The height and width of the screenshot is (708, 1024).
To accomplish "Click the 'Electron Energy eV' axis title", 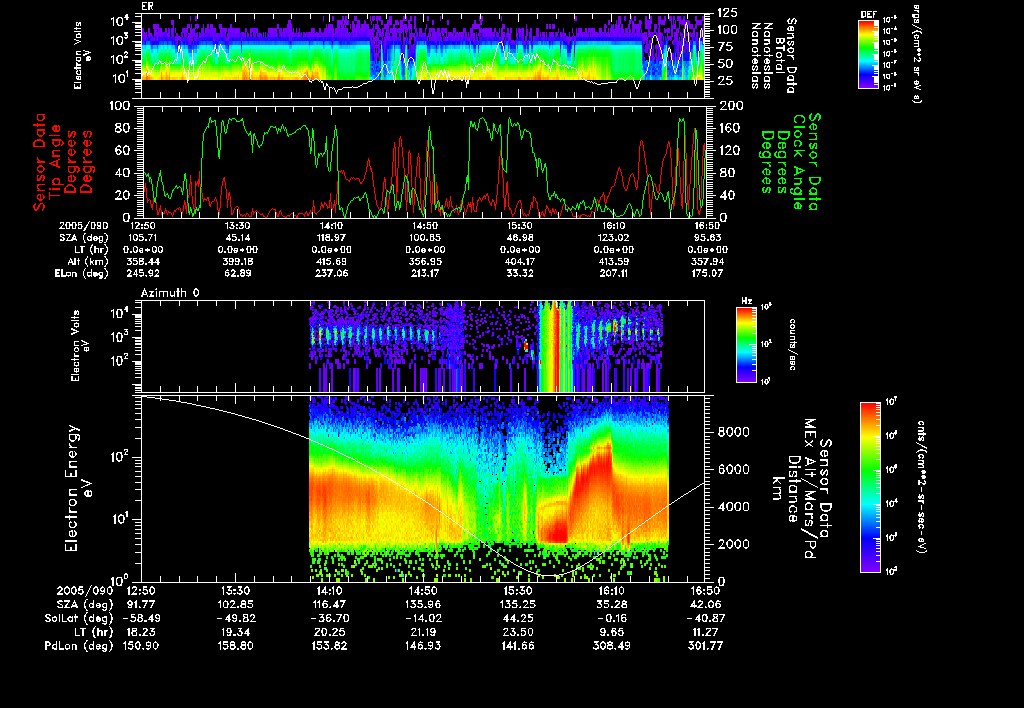I will point(78,489).
